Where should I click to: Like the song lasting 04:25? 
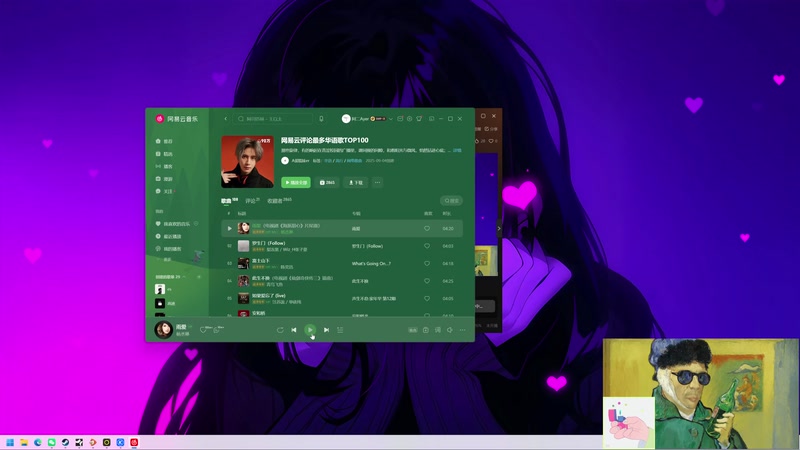[427, 281]
